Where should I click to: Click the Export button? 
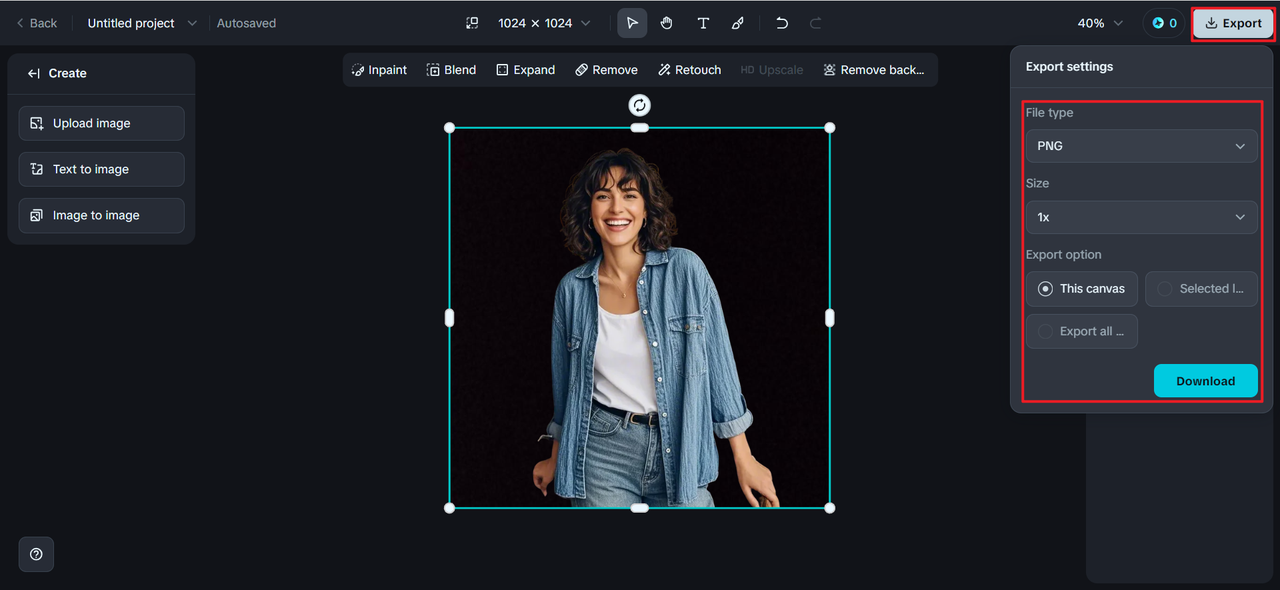[1233, 23]
